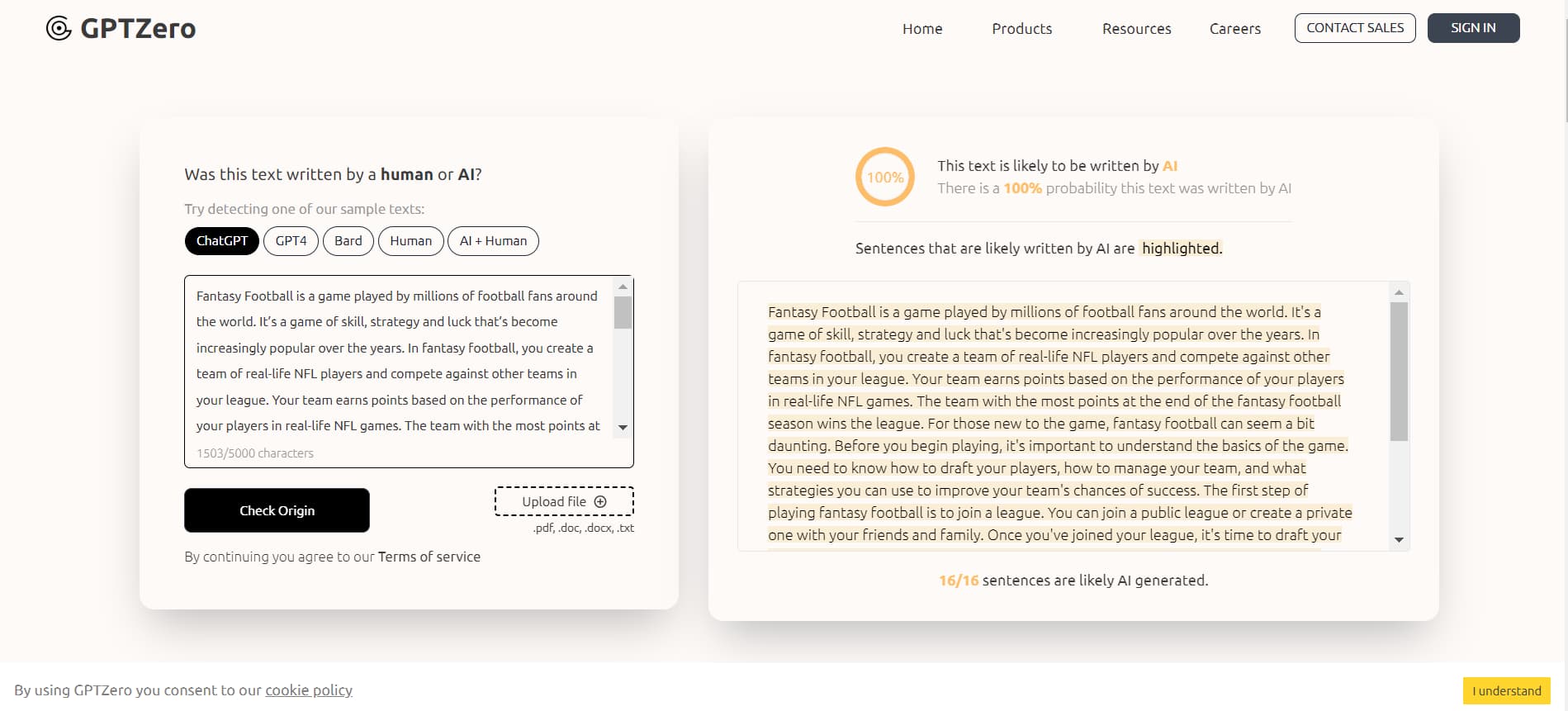
Task: Click the 100% probability circle indicator
Action: pos(884,177)
